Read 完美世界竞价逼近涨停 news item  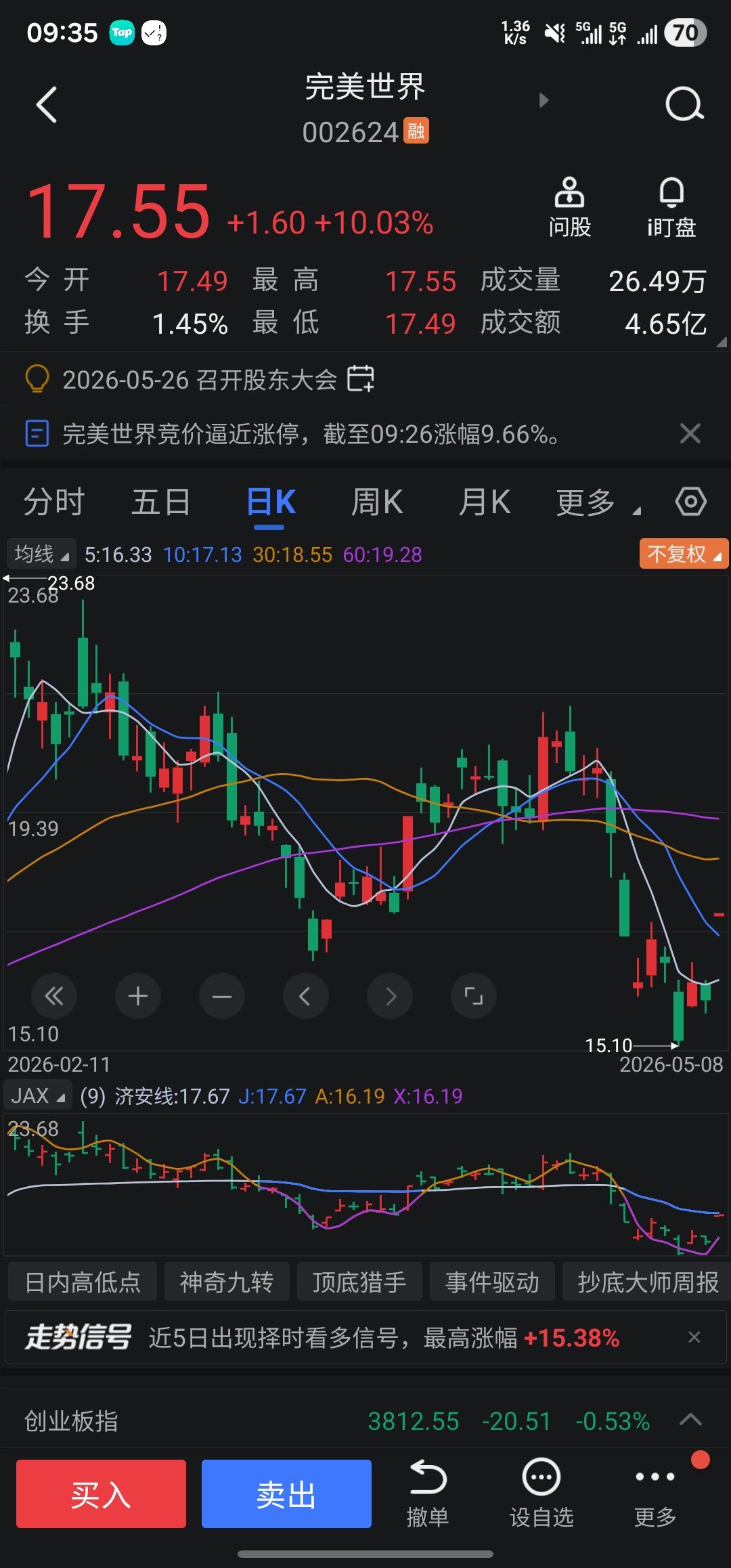click(311, 433)
